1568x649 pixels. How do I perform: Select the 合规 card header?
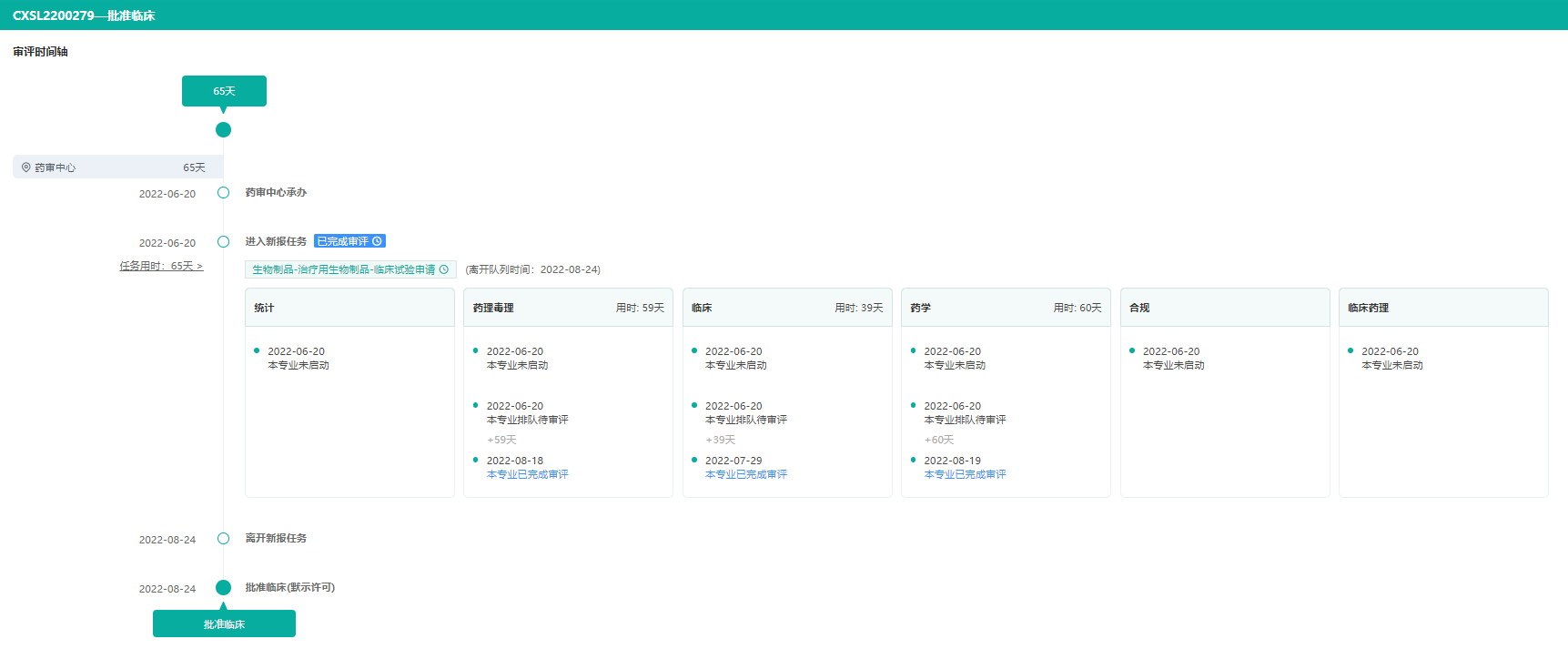tap(1224, 308)
